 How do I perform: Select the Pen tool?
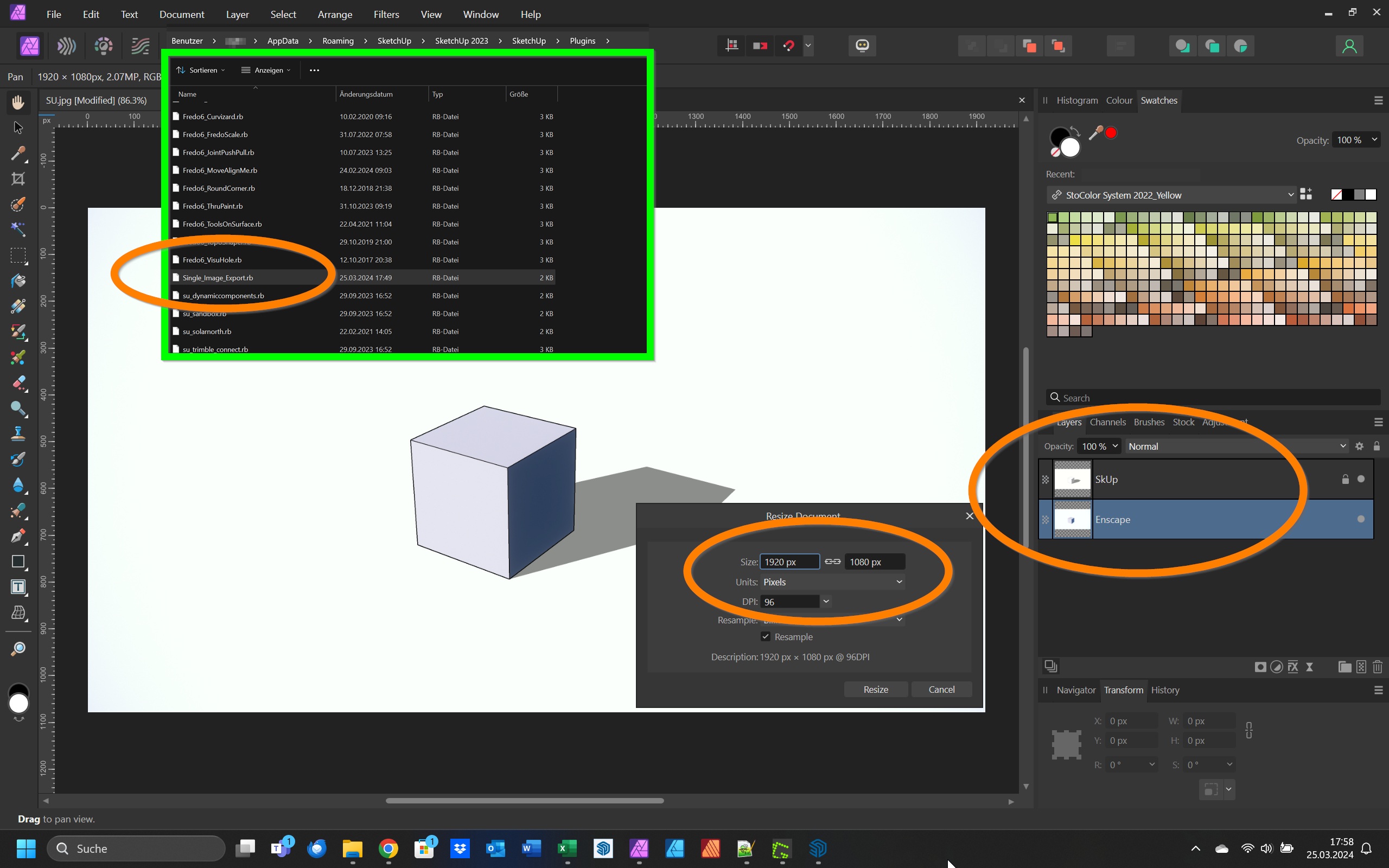18,535
